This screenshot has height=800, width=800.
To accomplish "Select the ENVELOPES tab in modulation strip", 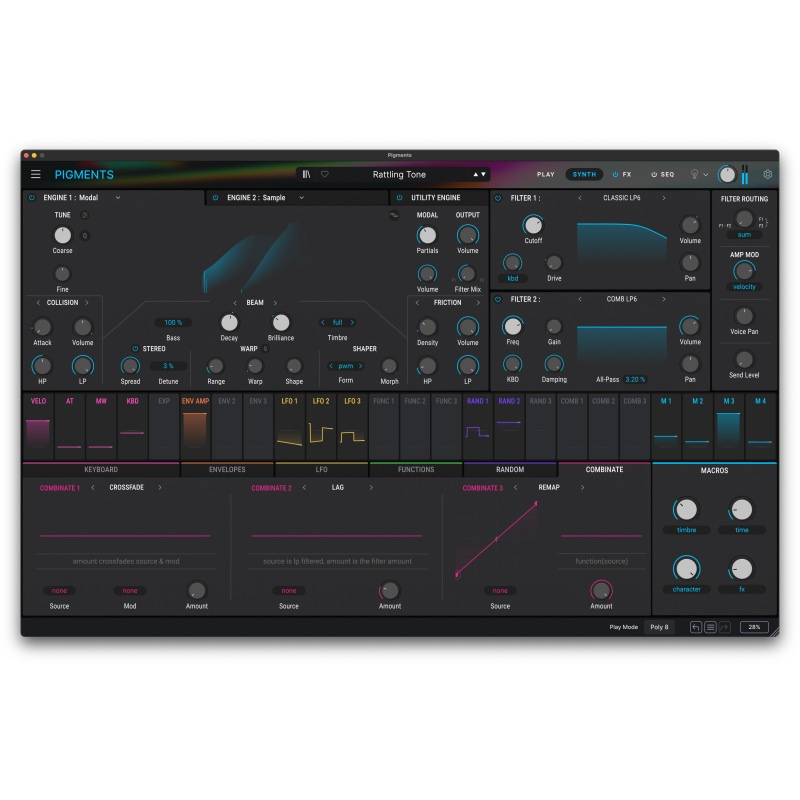I will click(228, 468).
